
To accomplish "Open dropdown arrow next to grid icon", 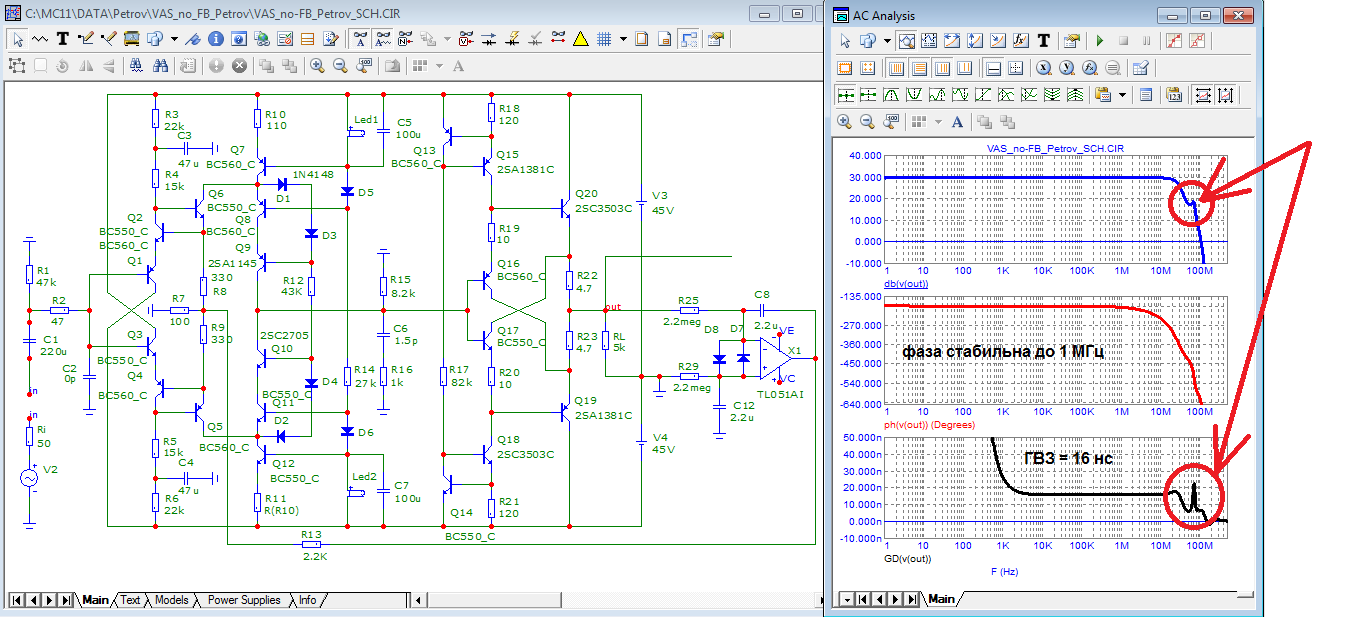I will click(x=623, y=39).
